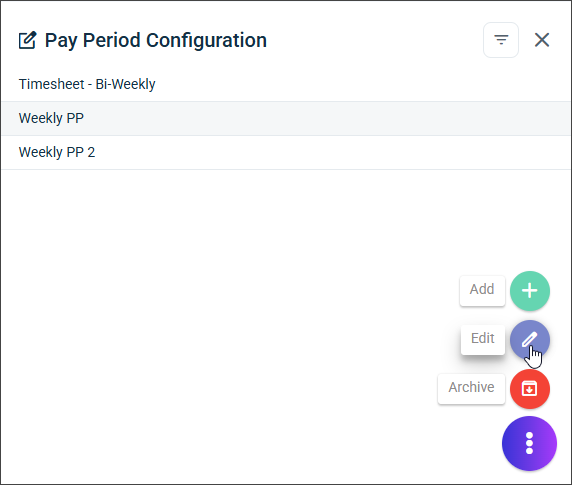Click the red Archive box icon
This screenshot has width=572, height=485.
[x=530, y=389]
